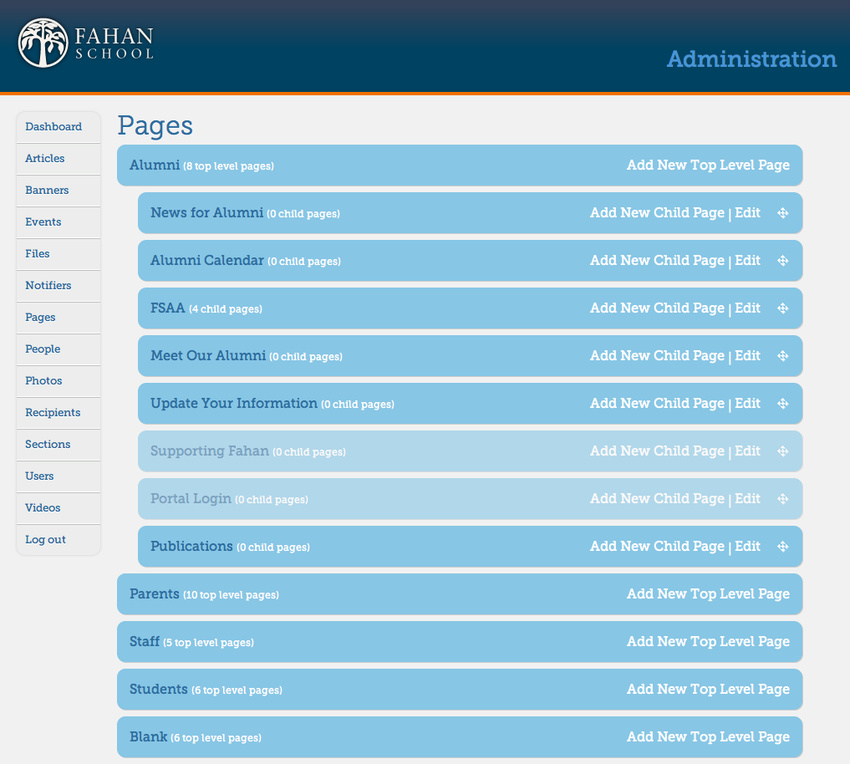Add New Child Page to Supporting Fahan

pos(657,451)
